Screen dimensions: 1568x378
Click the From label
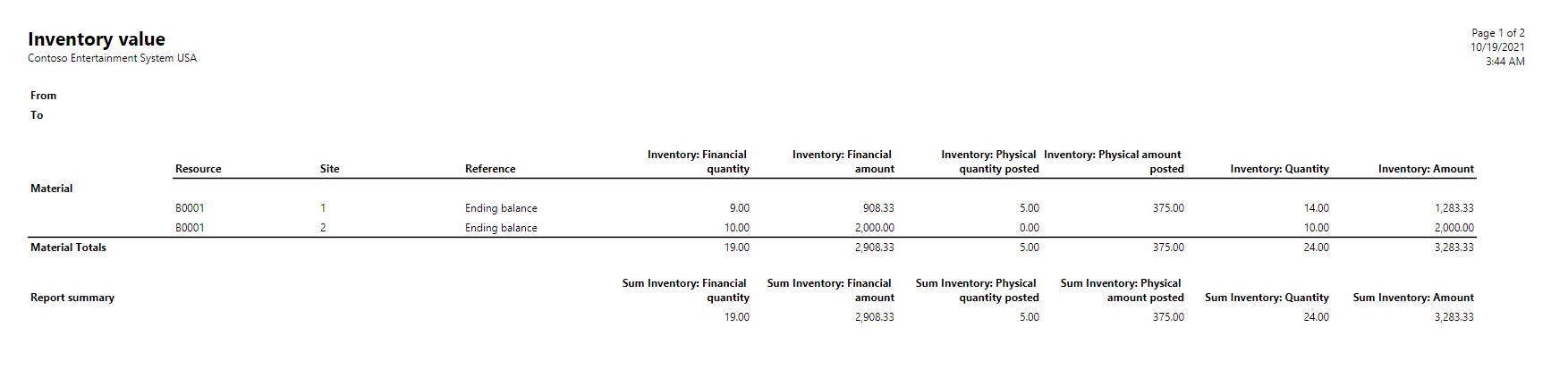coord(43,96)
